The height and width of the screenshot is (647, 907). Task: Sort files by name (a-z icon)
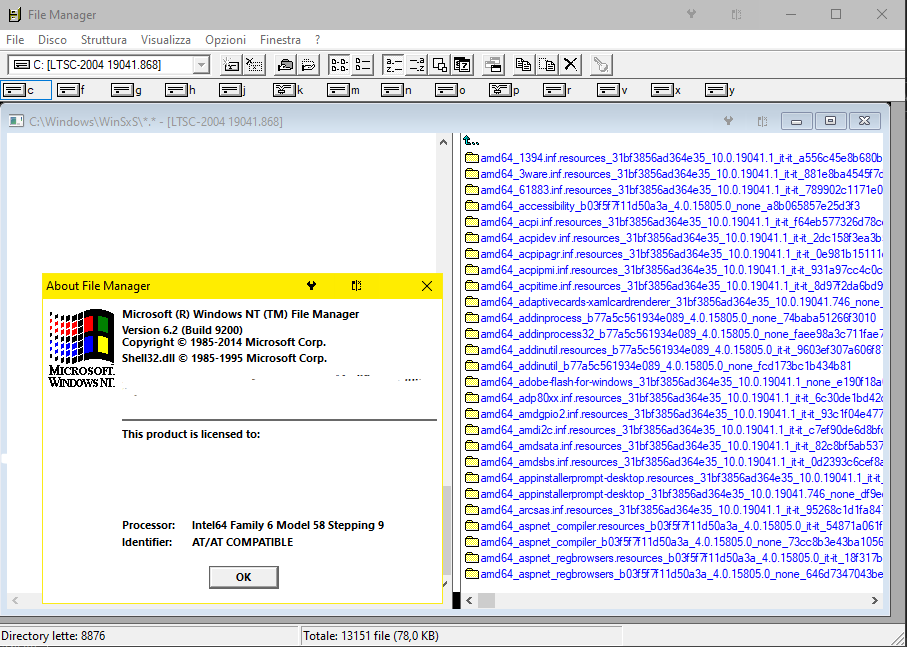tap(393, 65)
